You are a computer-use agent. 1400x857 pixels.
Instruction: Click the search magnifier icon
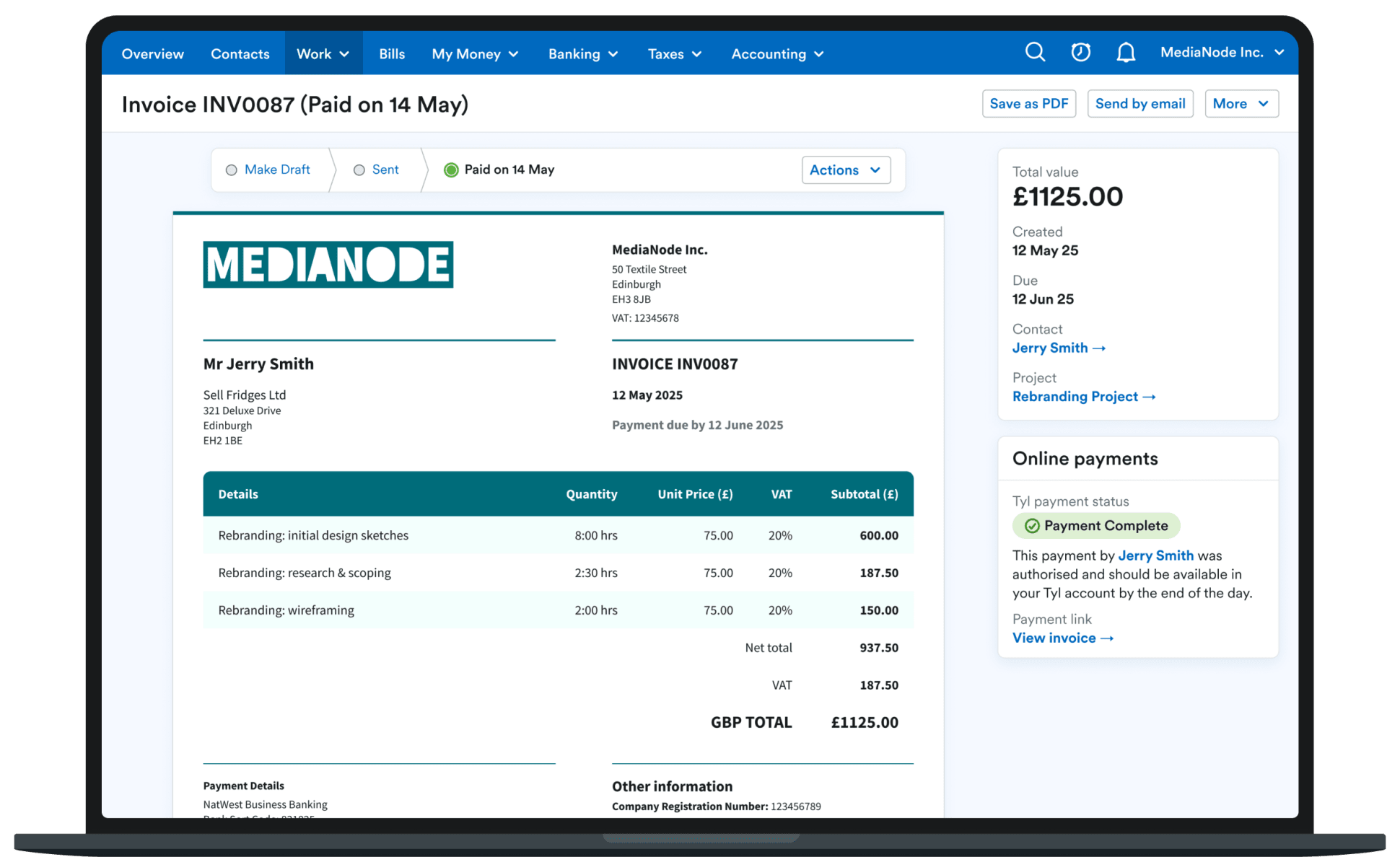click(1035, 52)
